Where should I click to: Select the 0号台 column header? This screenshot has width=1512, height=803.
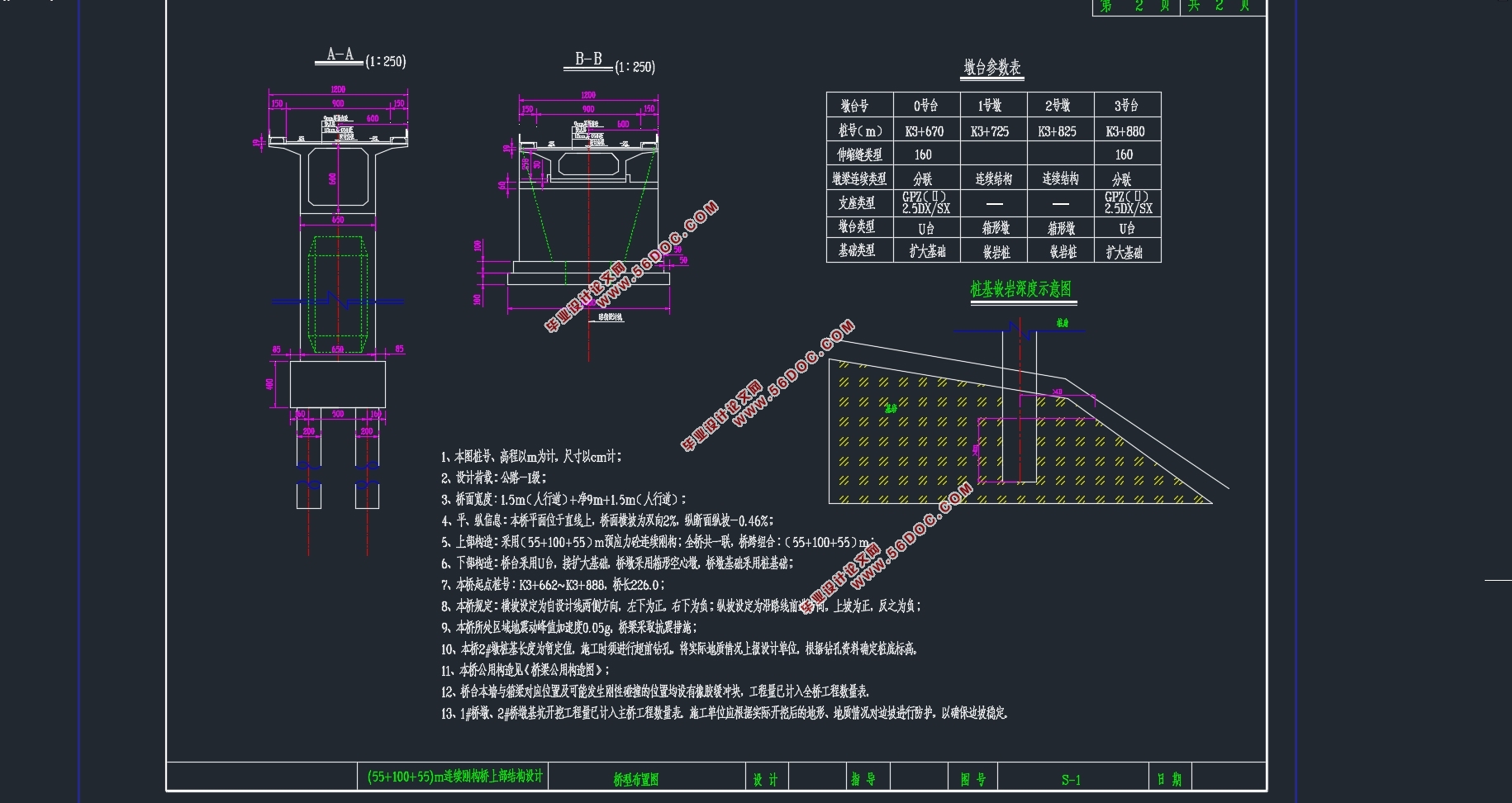925,106
